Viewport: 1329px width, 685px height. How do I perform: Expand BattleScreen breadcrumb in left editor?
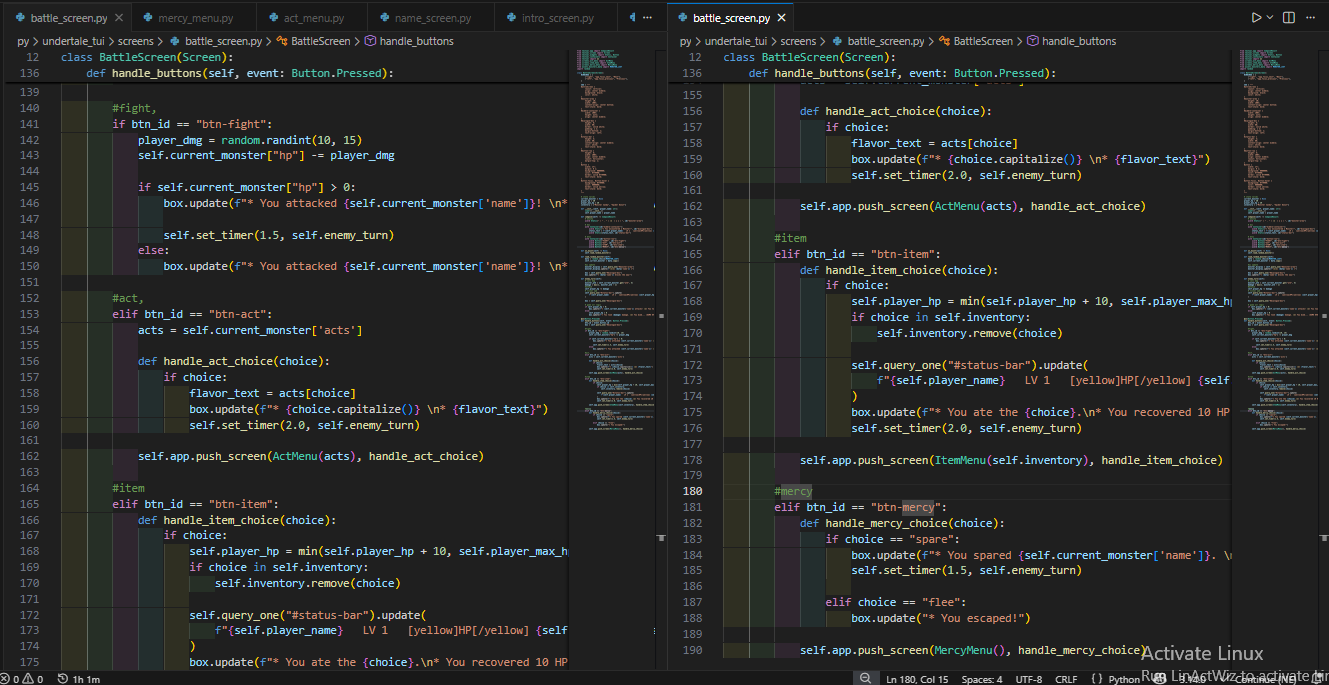click(x=320, y=41)
